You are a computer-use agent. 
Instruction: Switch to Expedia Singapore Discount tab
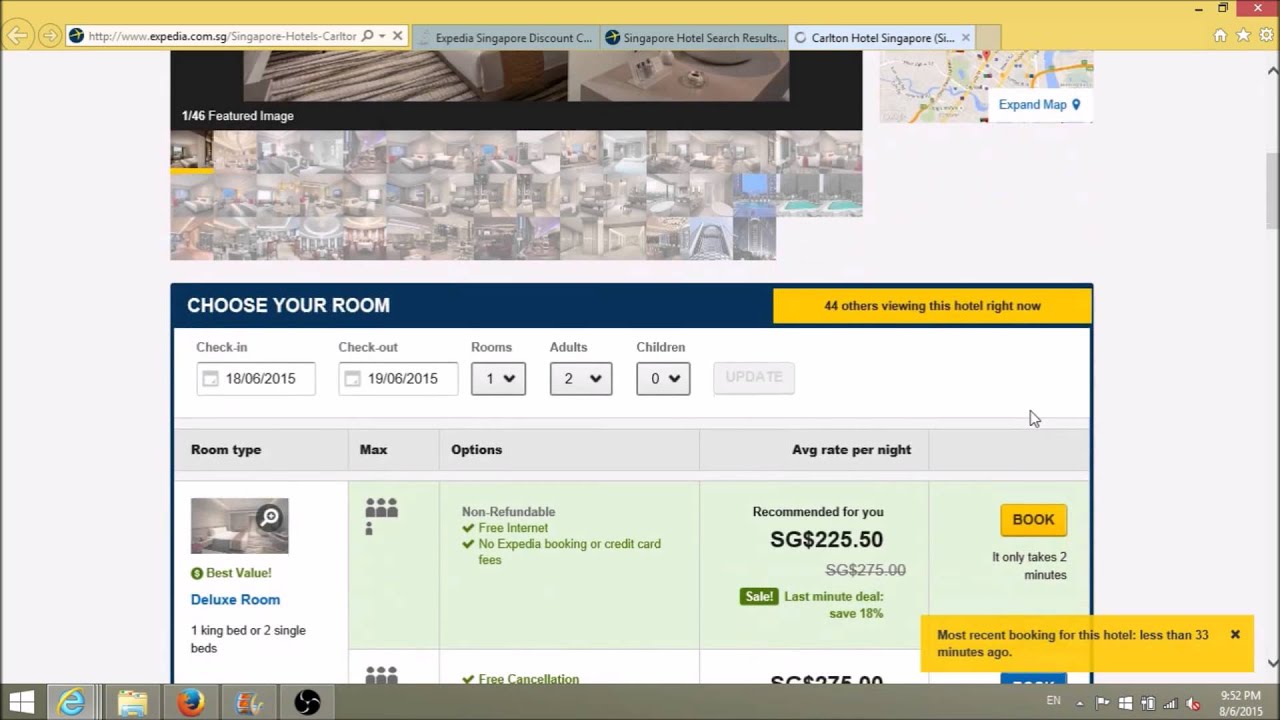pos(505,38)
